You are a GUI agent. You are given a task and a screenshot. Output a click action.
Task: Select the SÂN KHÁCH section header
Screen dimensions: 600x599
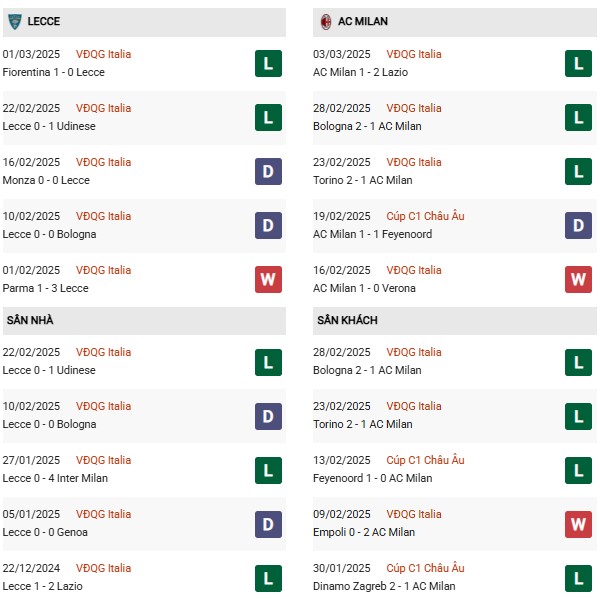(455, 321)
